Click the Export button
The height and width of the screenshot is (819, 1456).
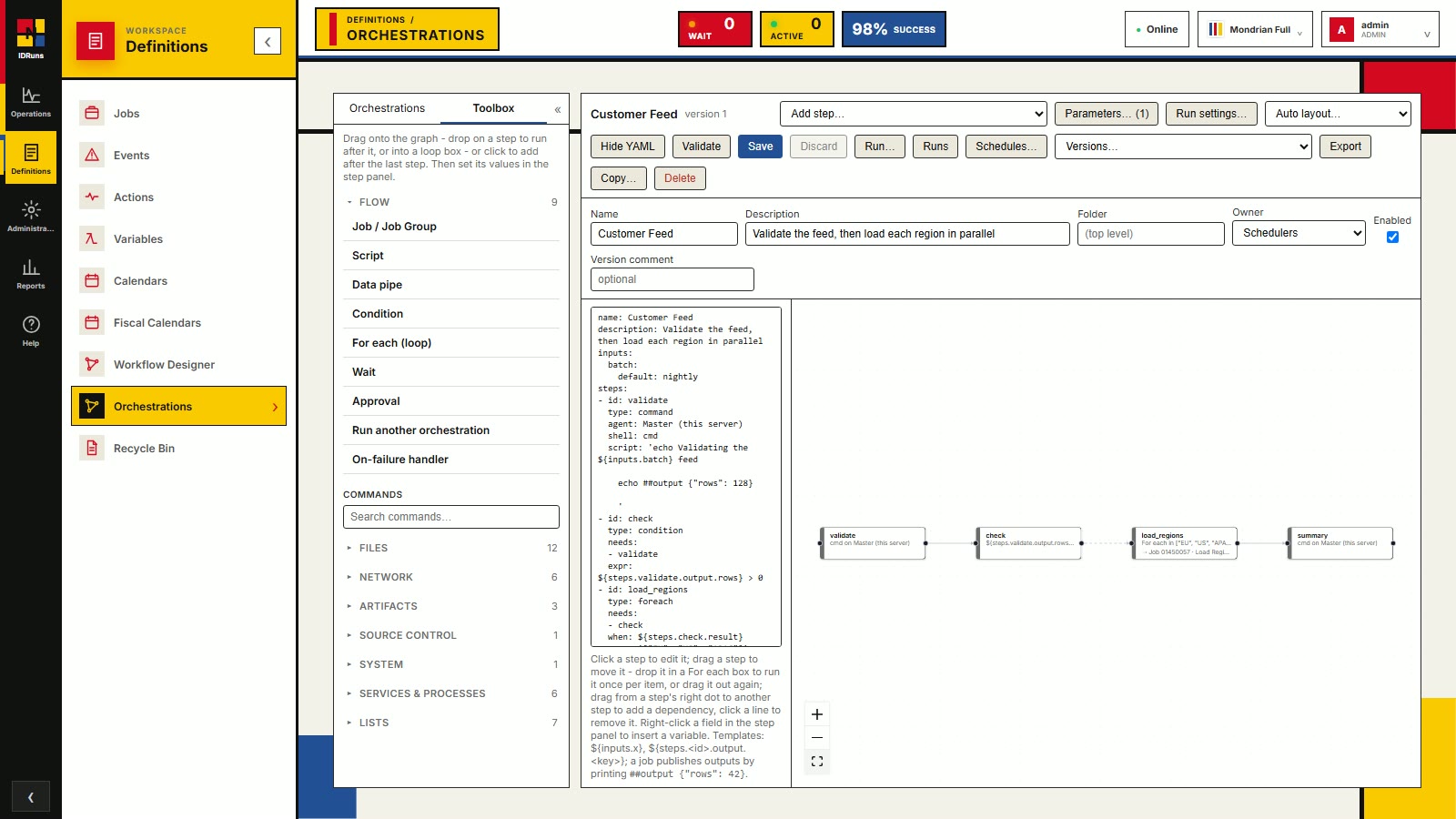1345,147
